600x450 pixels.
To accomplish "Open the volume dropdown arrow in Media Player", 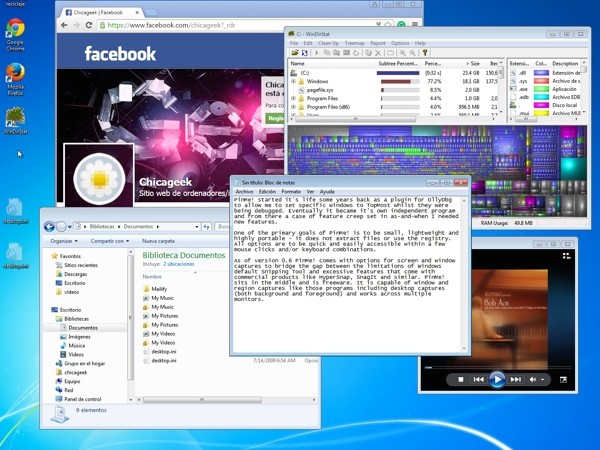I will coord(542,380).
